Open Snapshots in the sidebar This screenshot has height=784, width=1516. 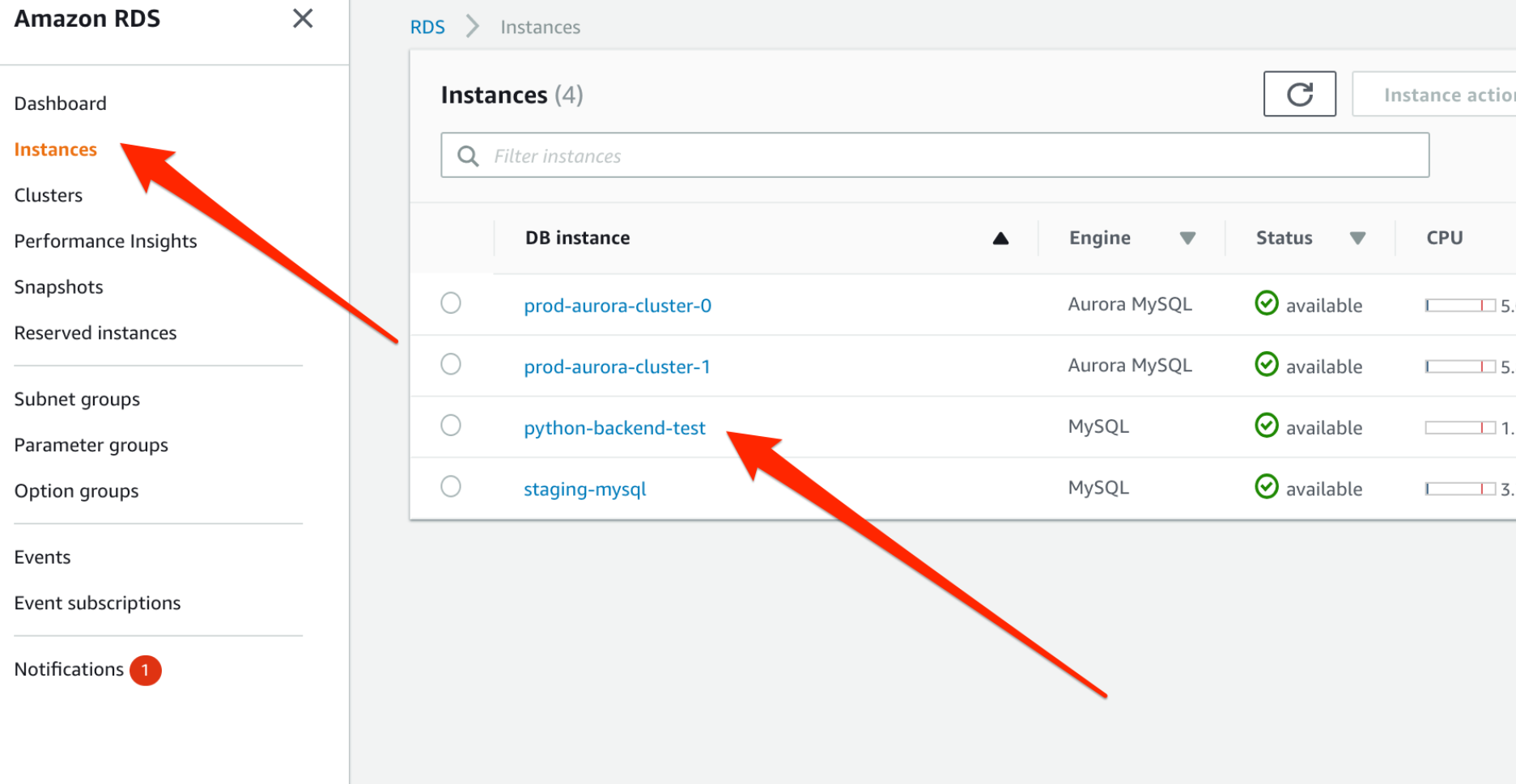point(59,287)
